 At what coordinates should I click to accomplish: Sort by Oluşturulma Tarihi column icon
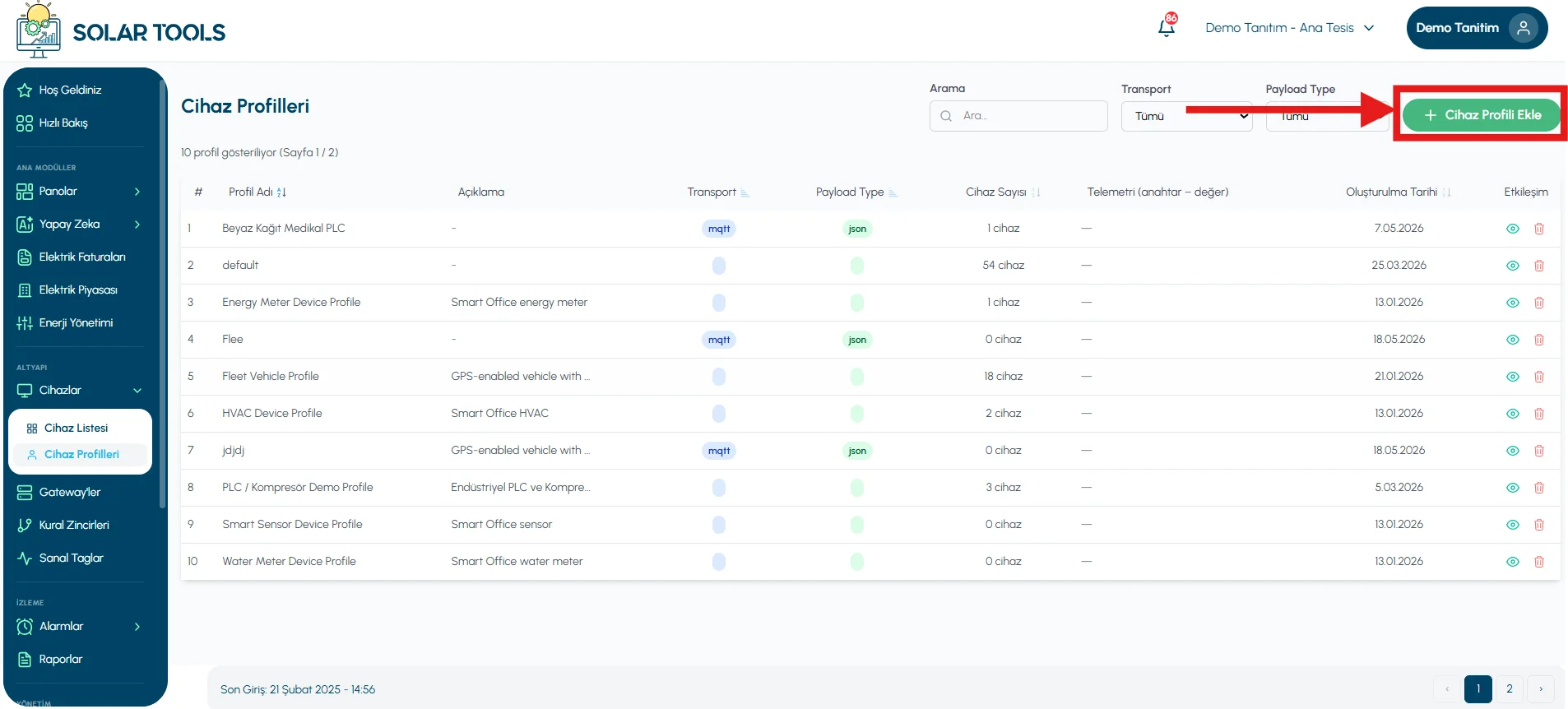pos(1446,192)
